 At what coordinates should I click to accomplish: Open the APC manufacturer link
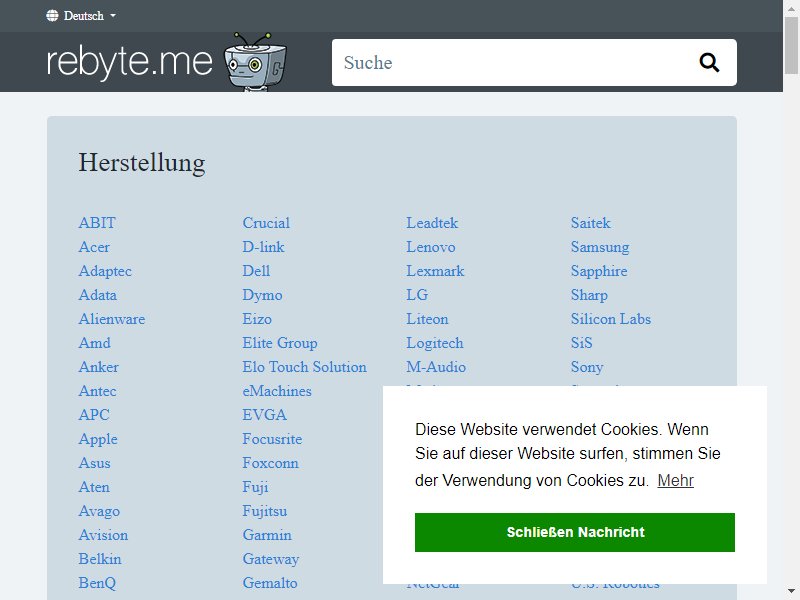(94, 415)
